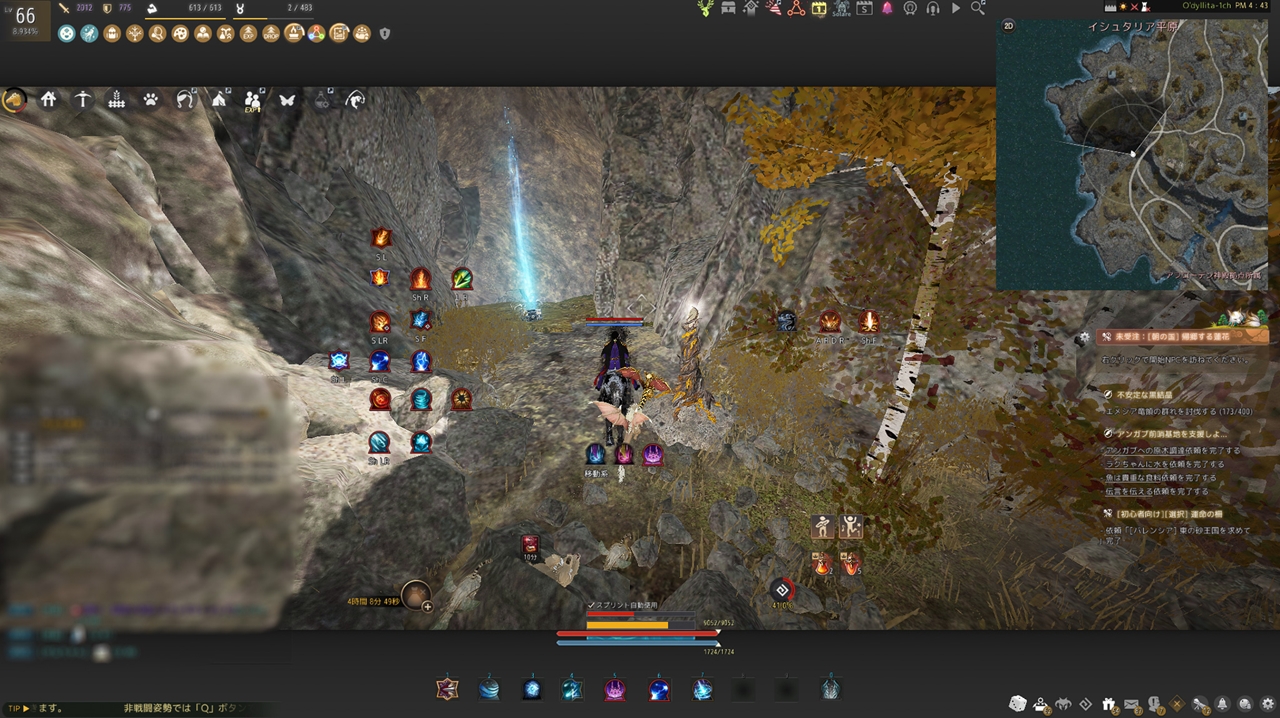The height and width of the screenshot is (718, 1280).
Task: Open the maid hair silhouette icon
Action: pyautogui.click(x=185, y=99)
